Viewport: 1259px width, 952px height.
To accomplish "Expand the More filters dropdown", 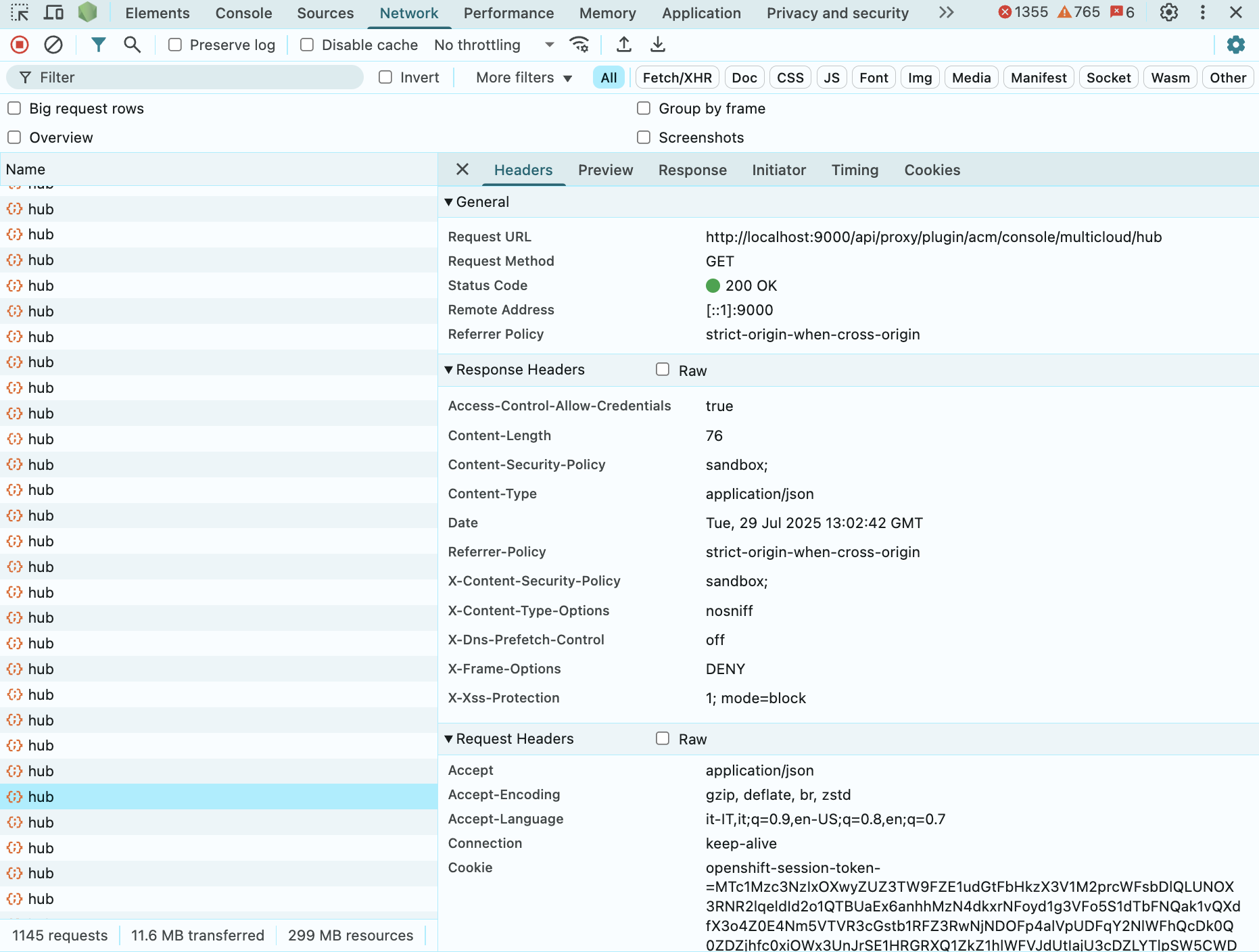I will [524, 78].
